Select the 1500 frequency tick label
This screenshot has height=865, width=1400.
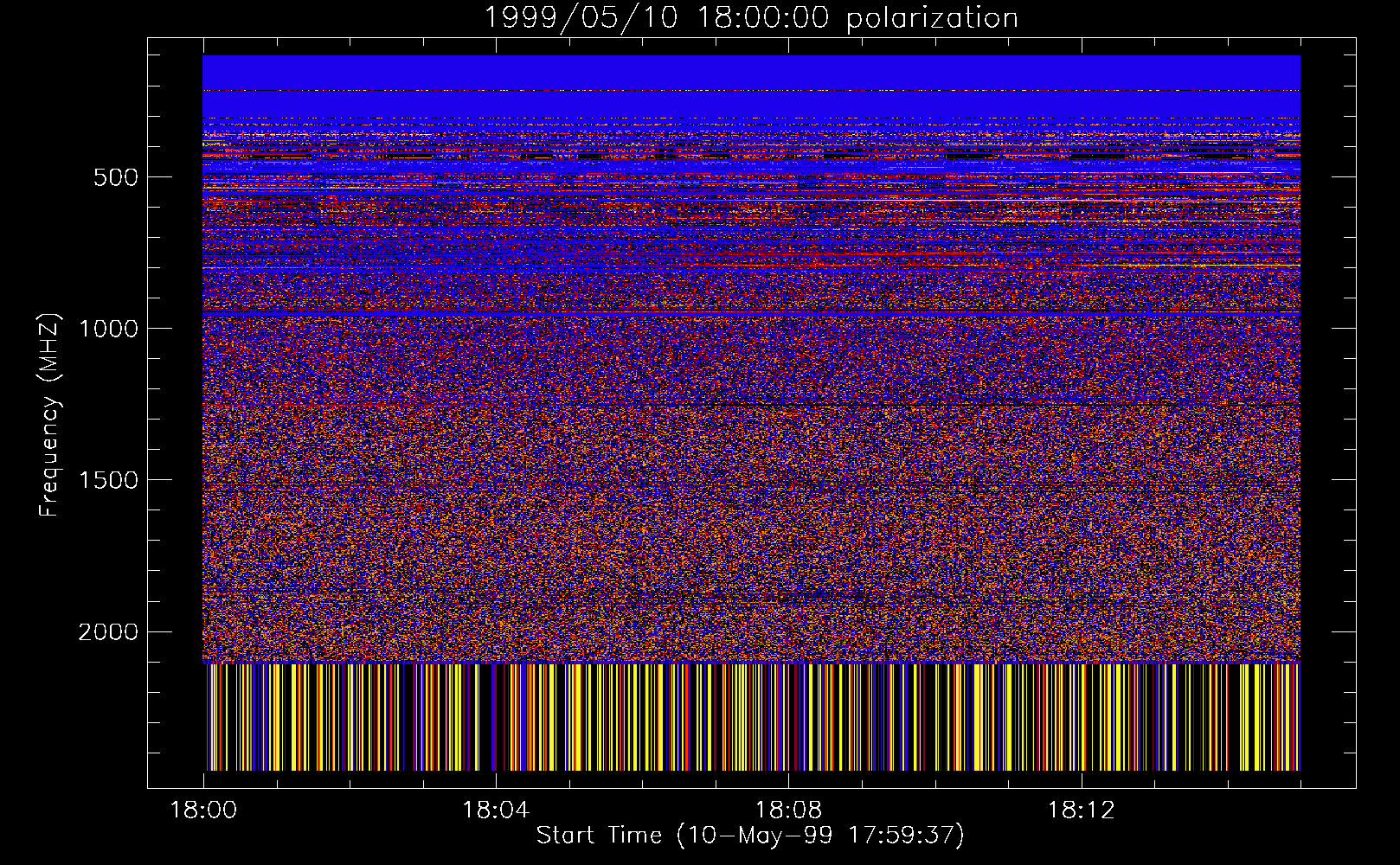(109, 480)
